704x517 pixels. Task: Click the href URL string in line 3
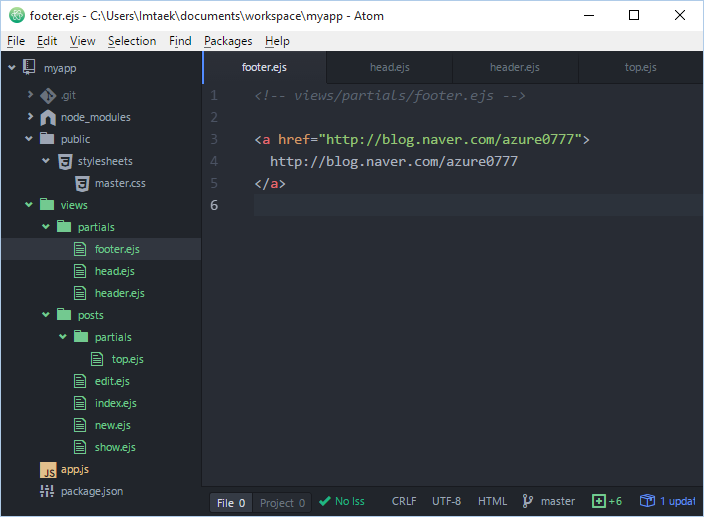[450, 139]
